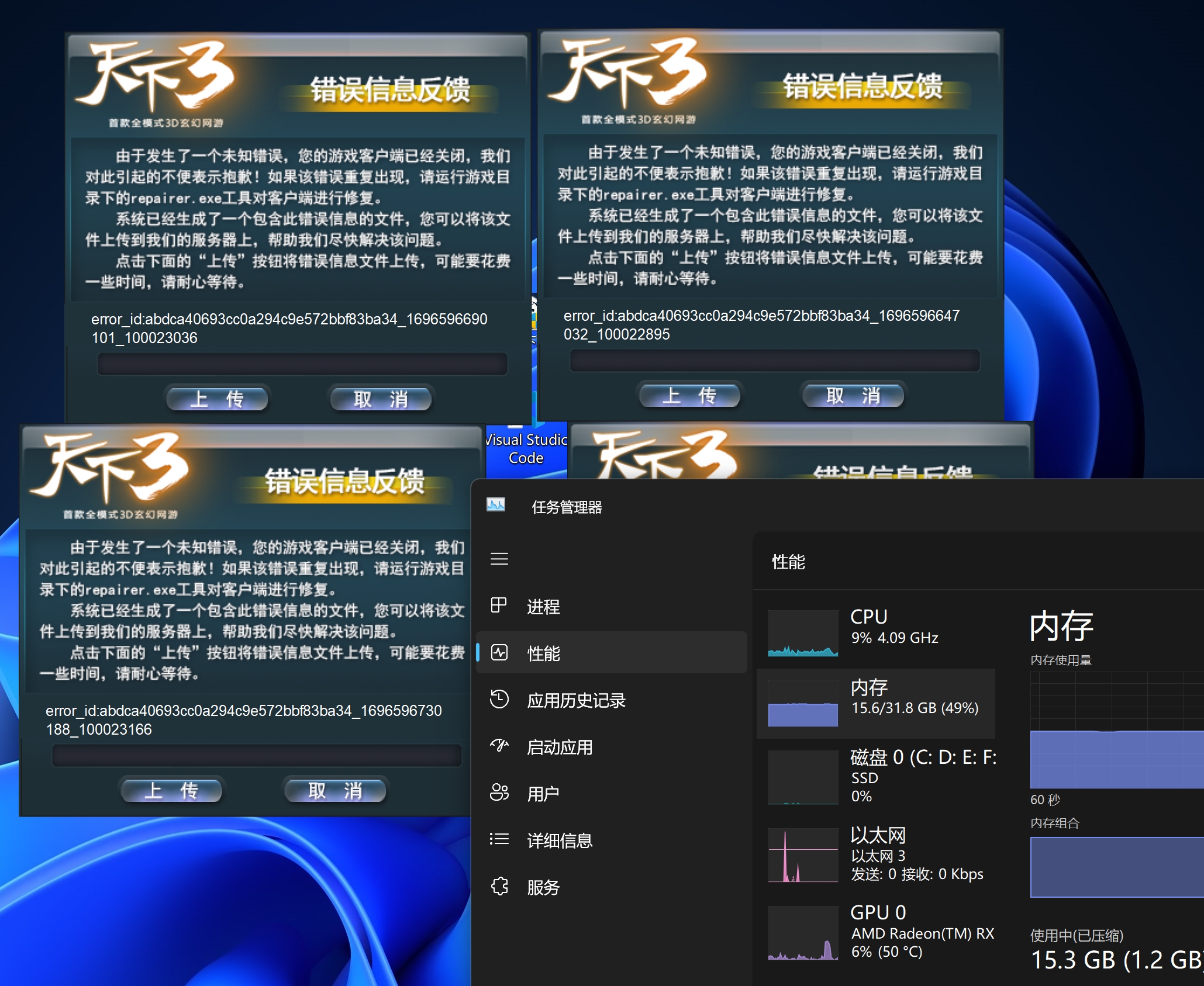Select the CPU usage mini graph
Screen dimensions: 1204x986
803,633
